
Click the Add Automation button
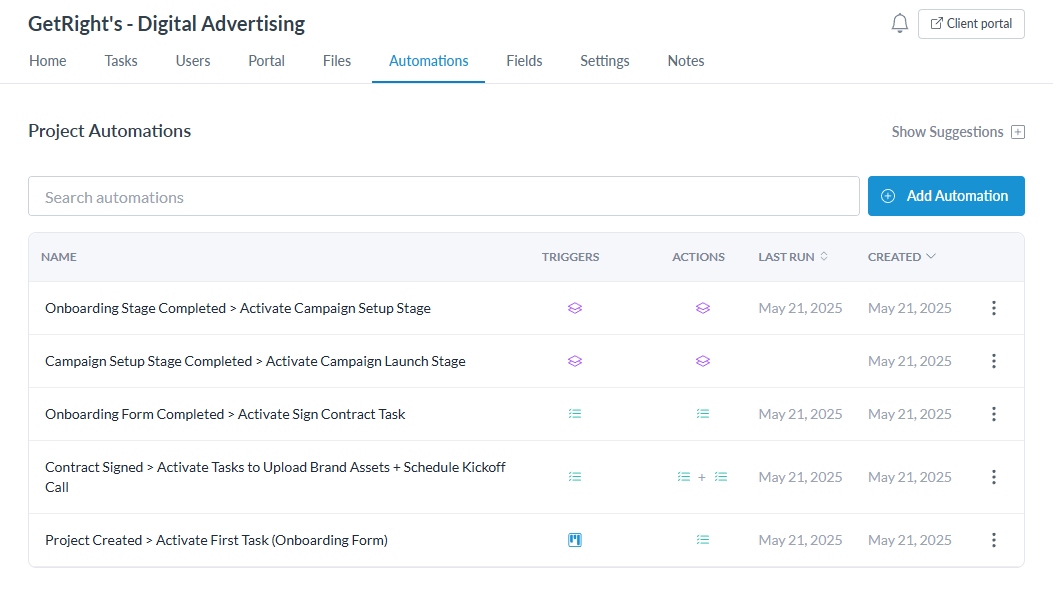pos(946,196)
